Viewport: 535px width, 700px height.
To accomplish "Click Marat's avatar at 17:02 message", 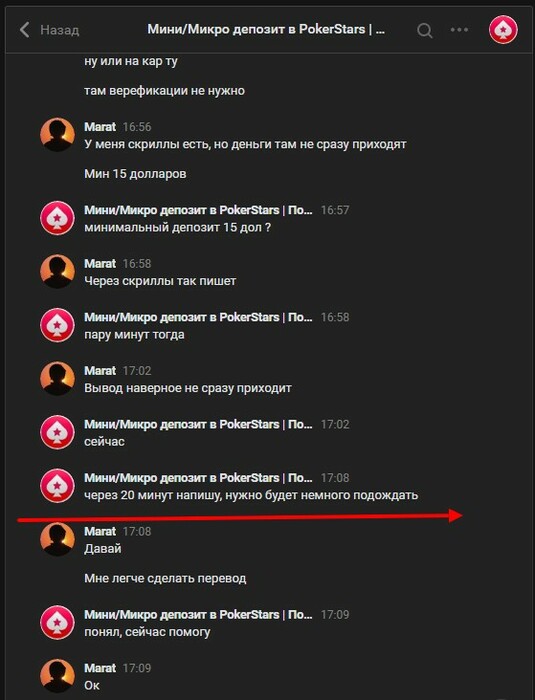I will click(x=57, y=379).
